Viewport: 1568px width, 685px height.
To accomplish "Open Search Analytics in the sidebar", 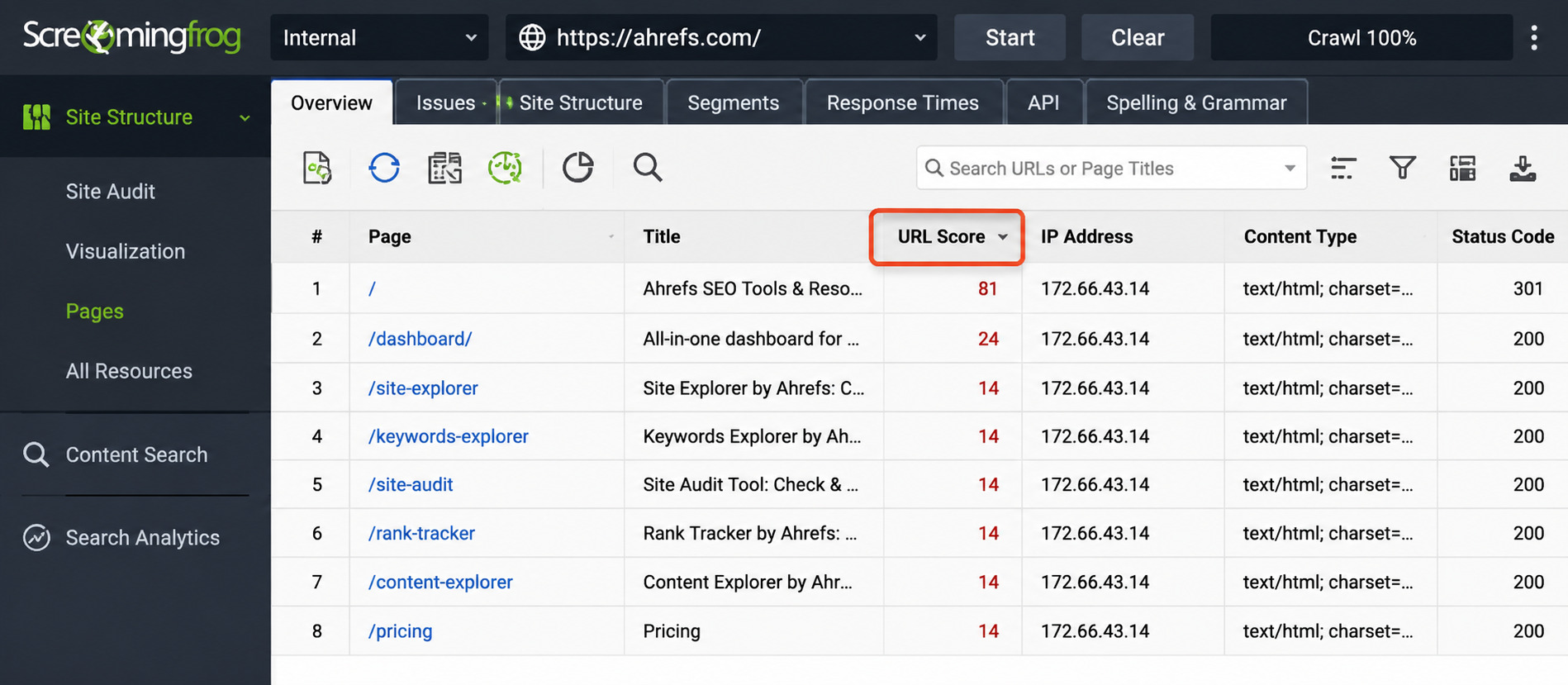I will coord(143,537).
